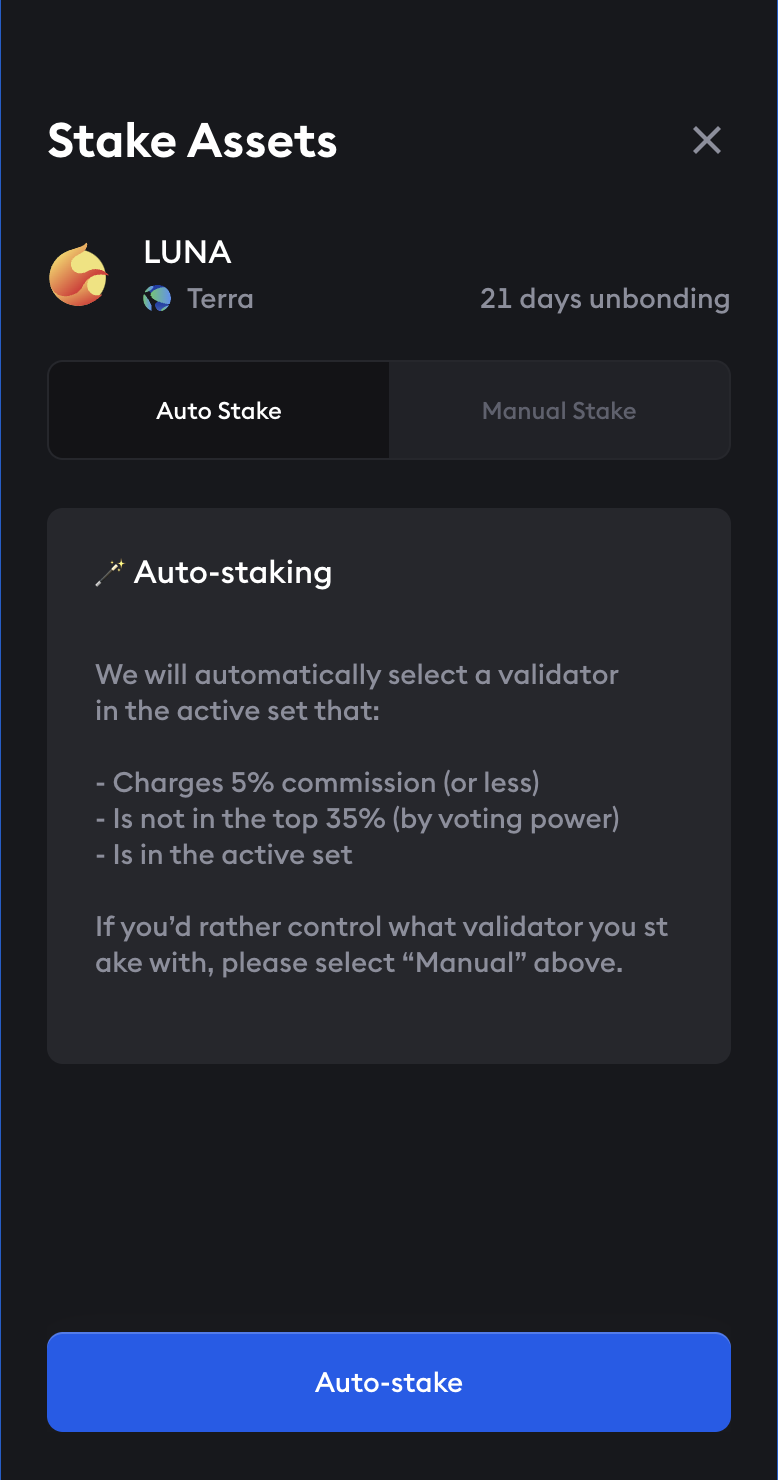The height and width of the screenshot is (1480, 778).
Task: Switch to the Auto Stake tab
Action: tap(219, 411)
